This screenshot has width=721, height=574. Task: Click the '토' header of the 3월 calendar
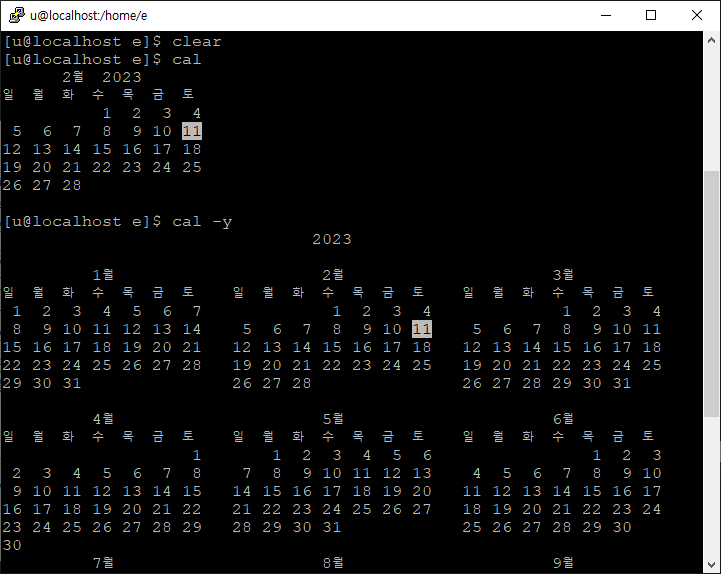click(648, 292)
